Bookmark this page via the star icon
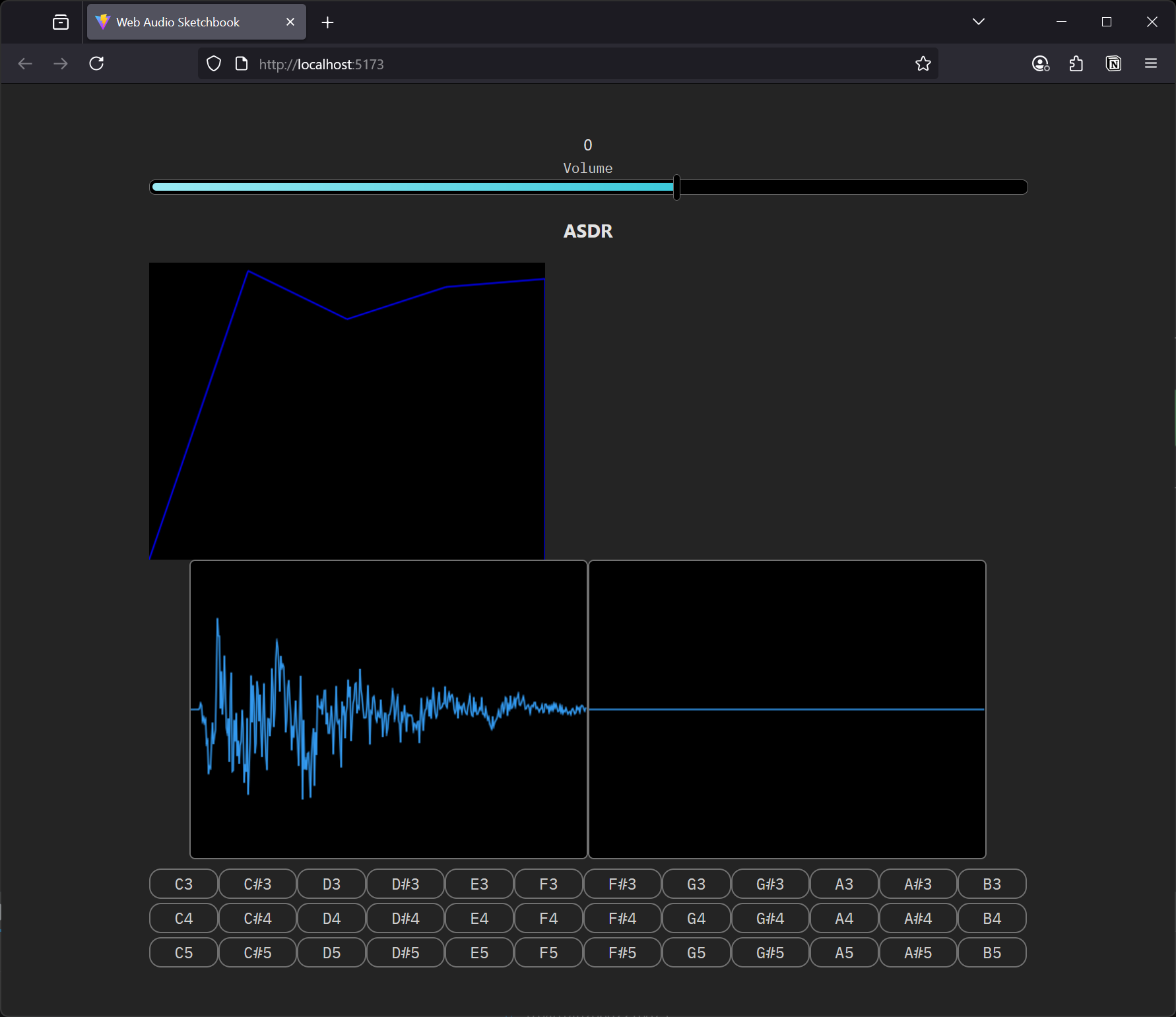The image size is (1176, 1017). point(923,63)
